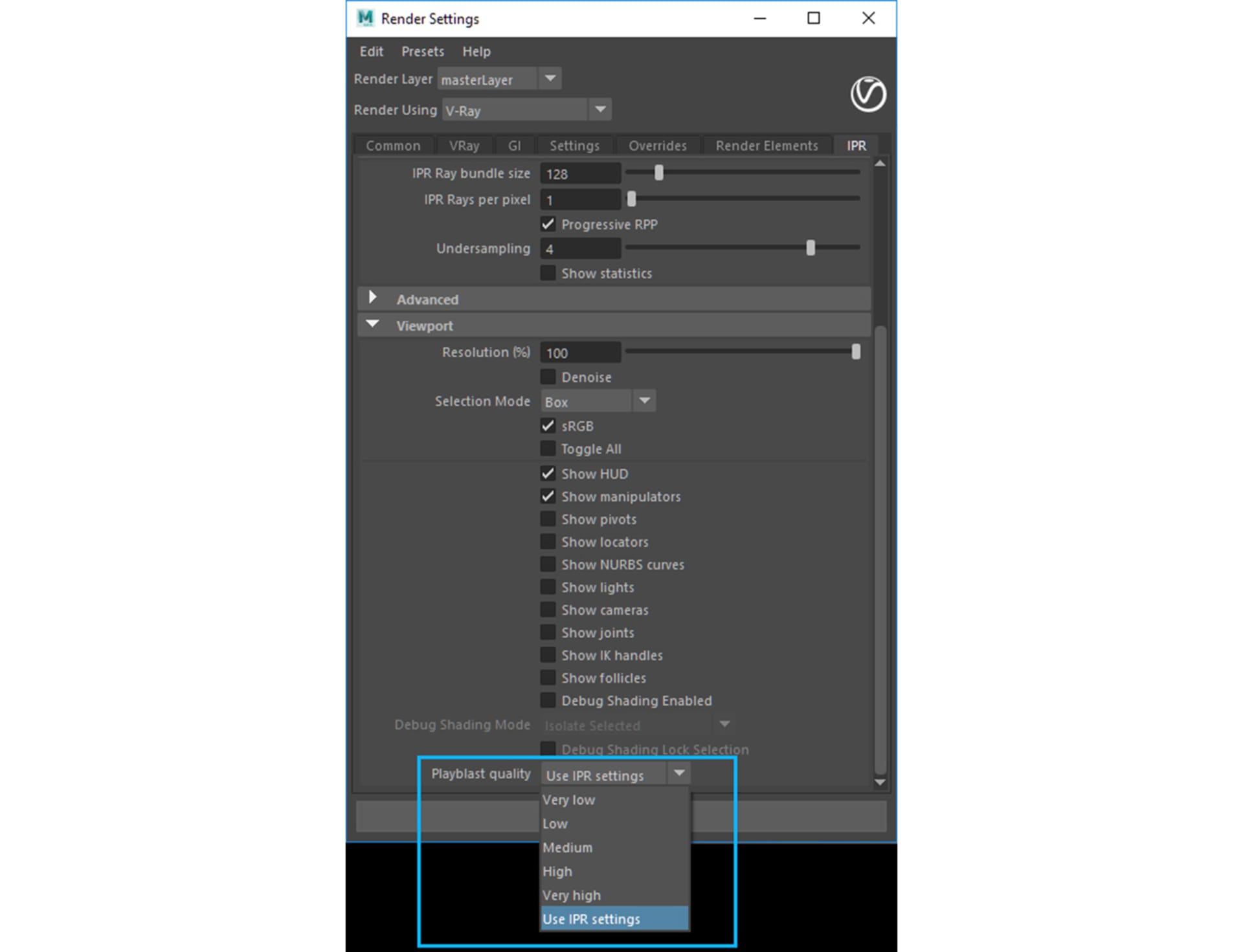Disable the Show HUD checkbox
This screenshot has height=952, width=1243.
pos(548,474)
